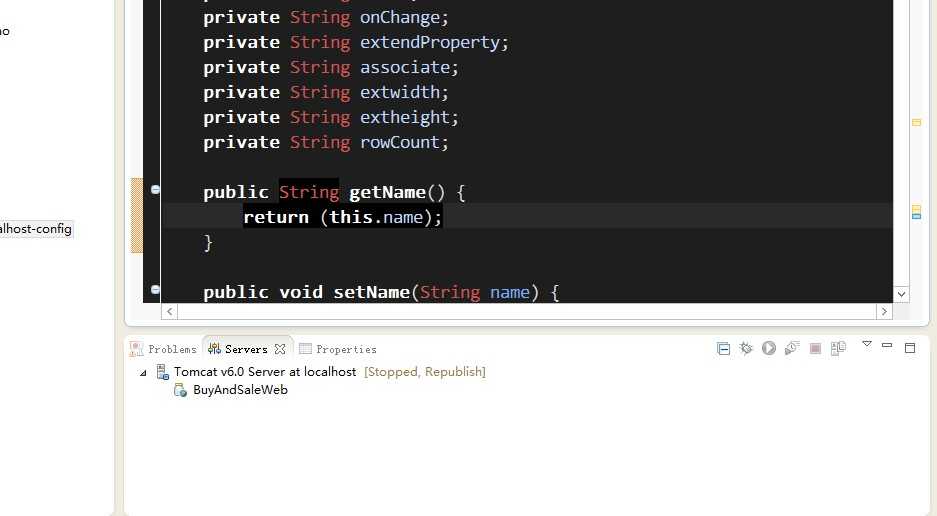Click the BuyAndSaleWeb module icon
Image resolution: width=937 pixels, height=516 pixels.
click(180, 390)
